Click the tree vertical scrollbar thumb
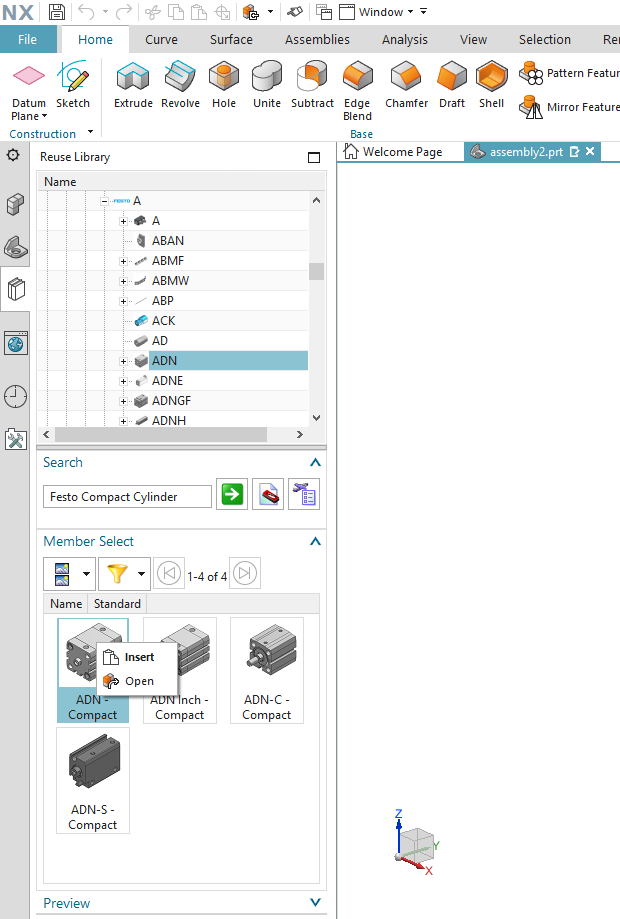The image size is (620, 919). tap(316, 271)
